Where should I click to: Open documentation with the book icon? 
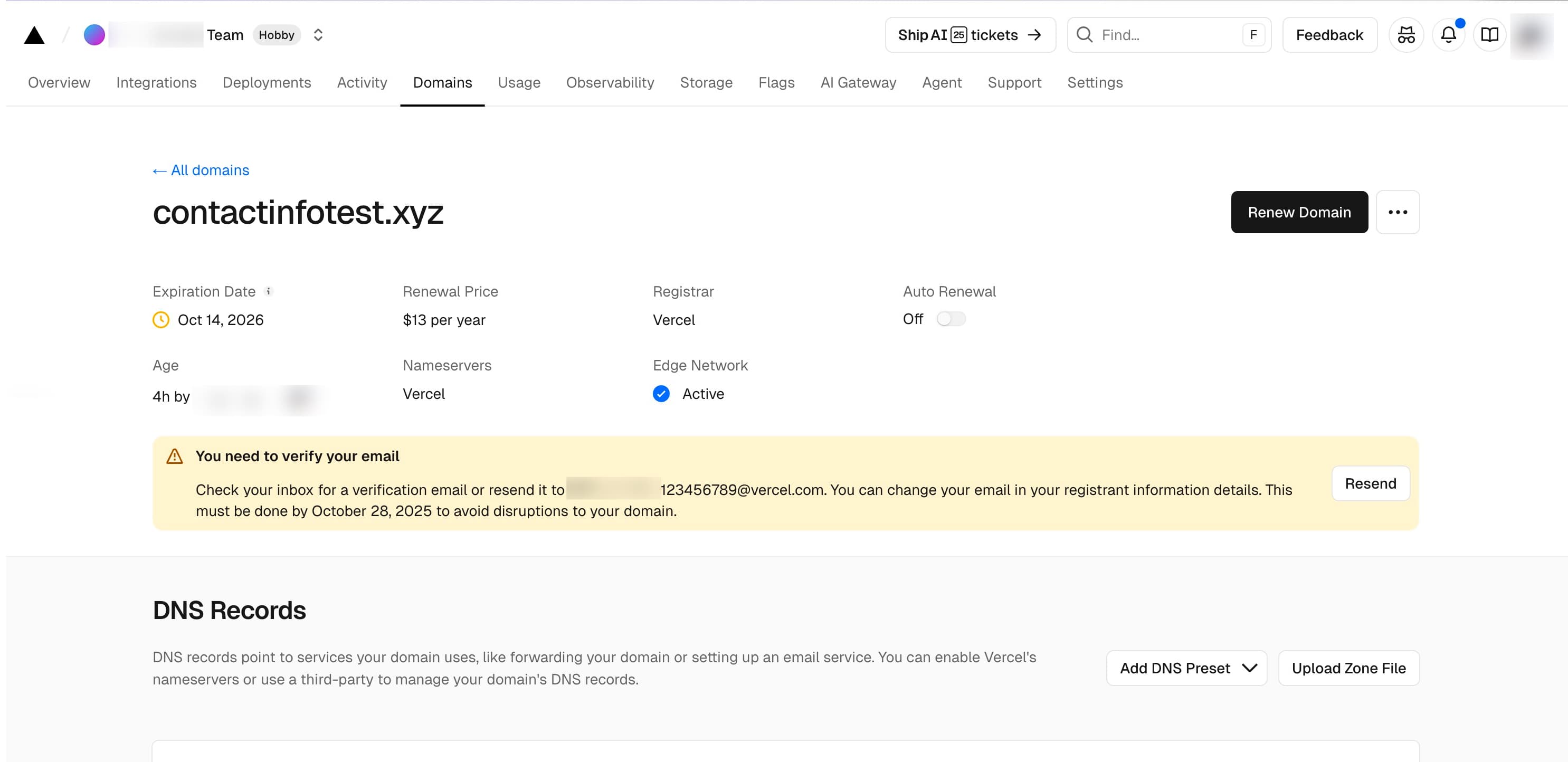[1490, 35]
